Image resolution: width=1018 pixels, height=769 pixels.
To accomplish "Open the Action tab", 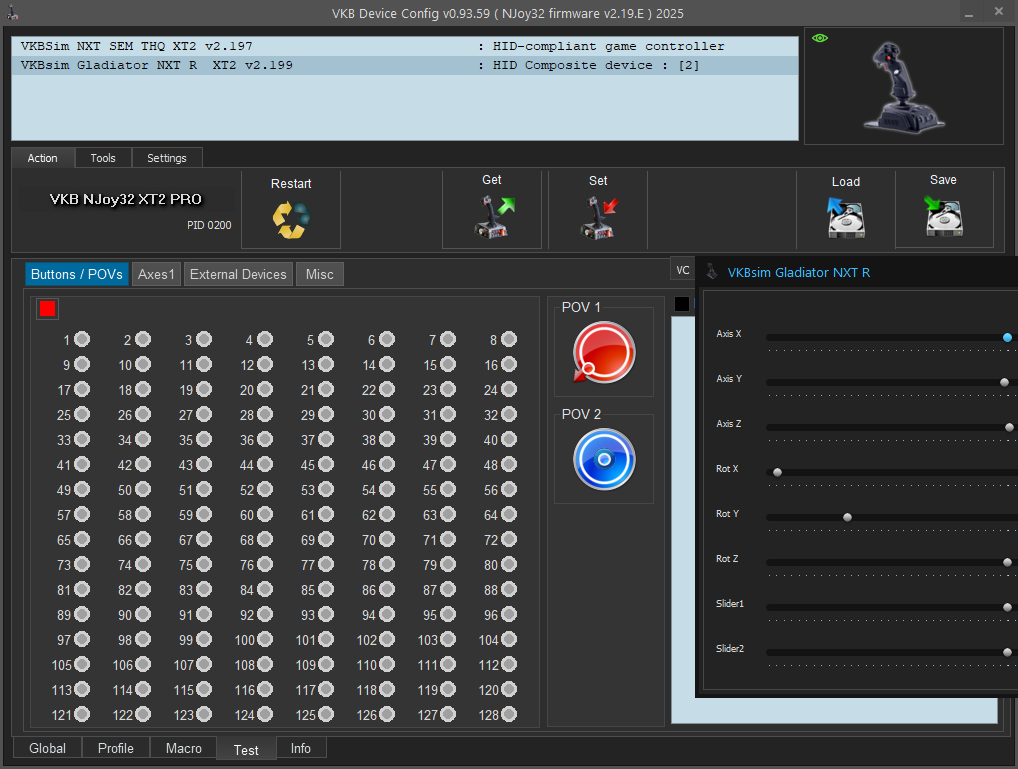I will click(42, 158).
